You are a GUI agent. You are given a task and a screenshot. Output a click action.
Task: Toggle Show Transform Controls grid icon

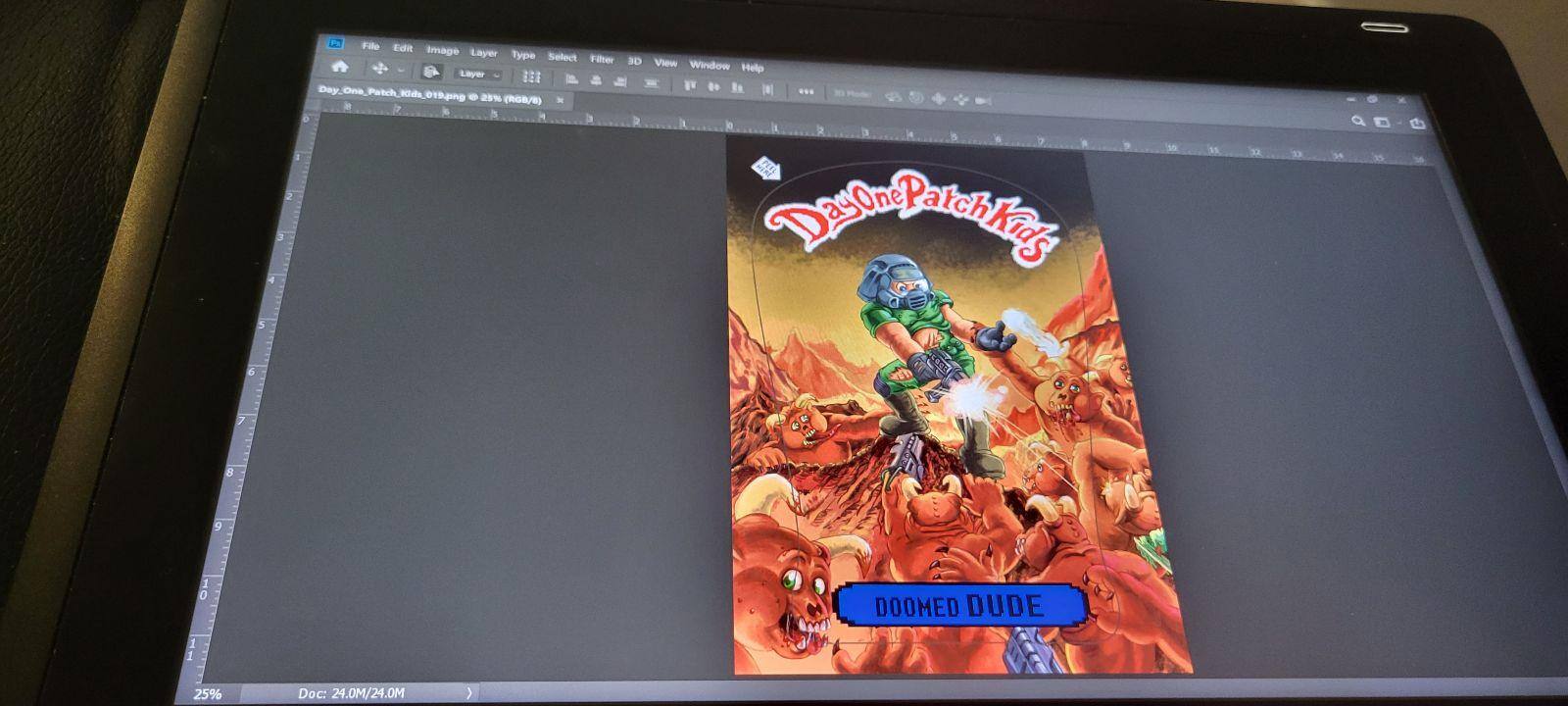coord(531,76)
